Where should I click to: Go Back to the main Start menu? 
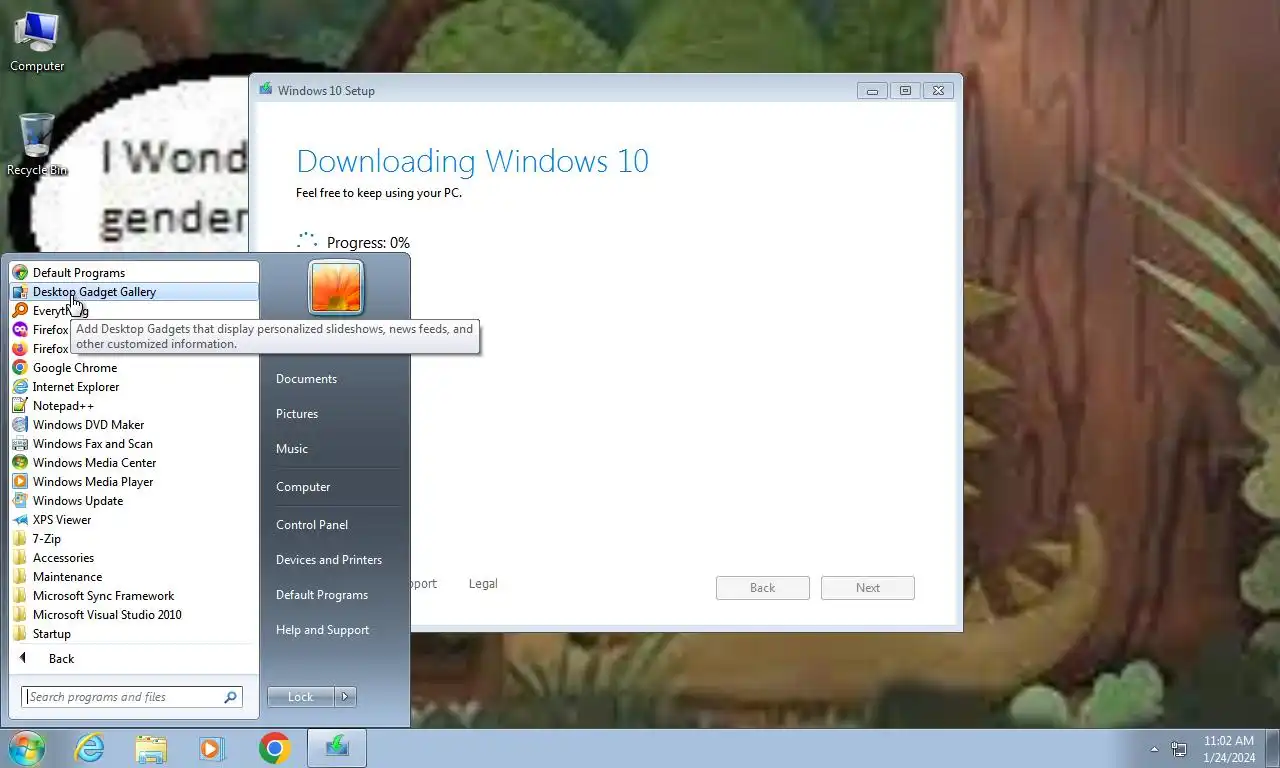(x=134, y=658)
